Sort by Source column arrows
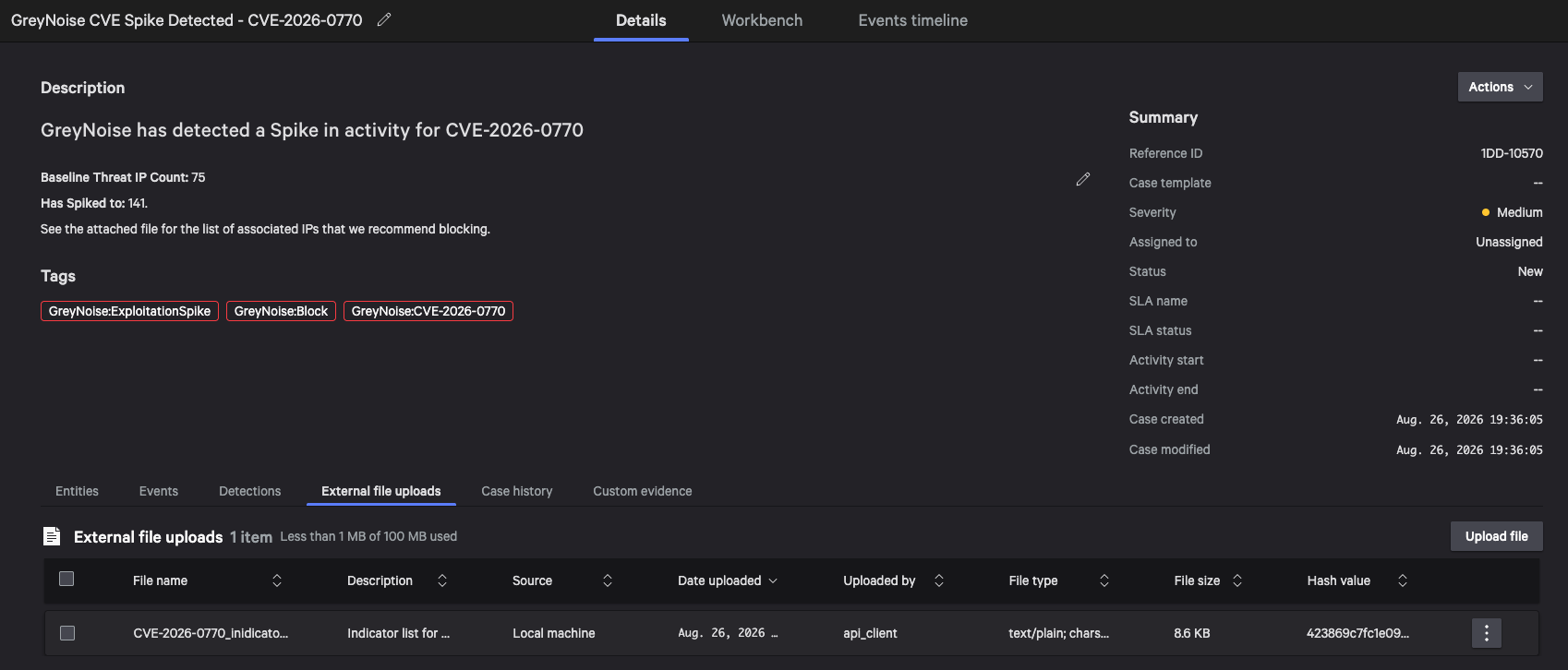This screenshot has width=1568, height=670. (608, 580)
